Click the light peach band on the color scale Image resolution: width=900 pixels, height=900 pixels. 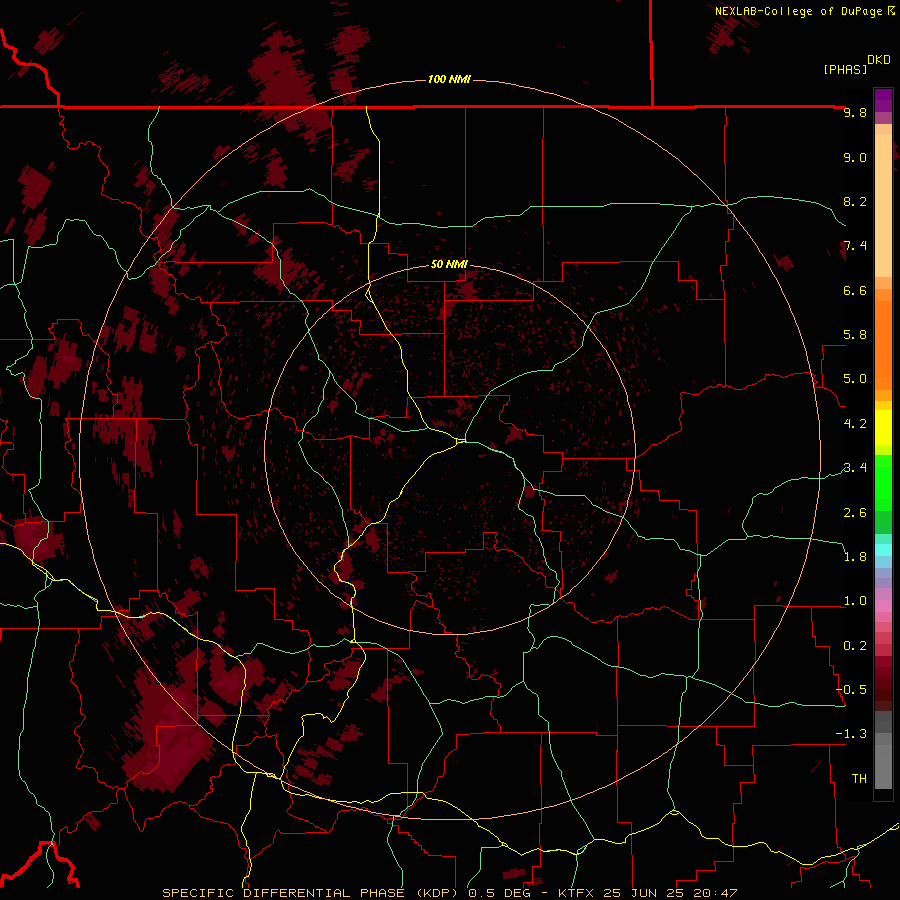tap(883, 205)
